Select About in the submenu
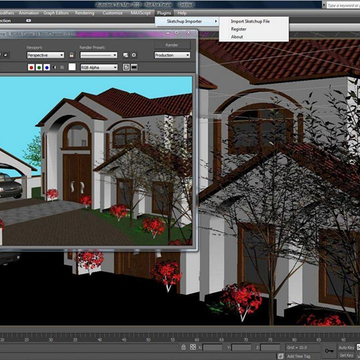This screenshot has height=360, width=360. [x=237, y=37]
